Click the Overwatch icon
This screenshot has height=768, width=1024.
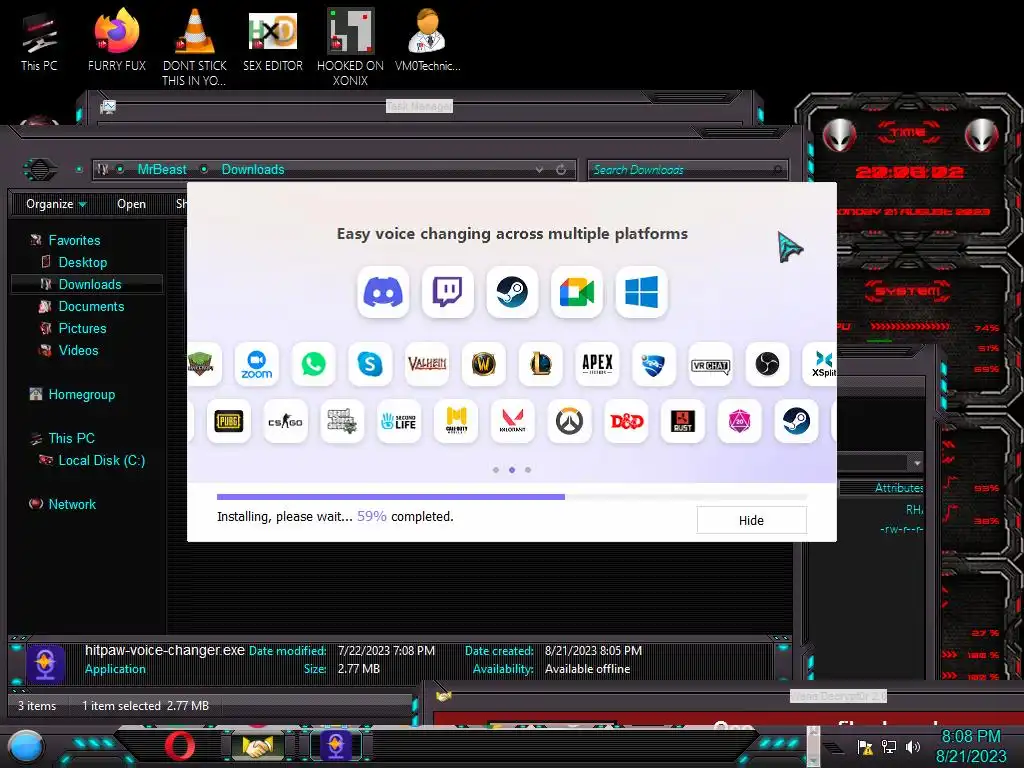569,421
